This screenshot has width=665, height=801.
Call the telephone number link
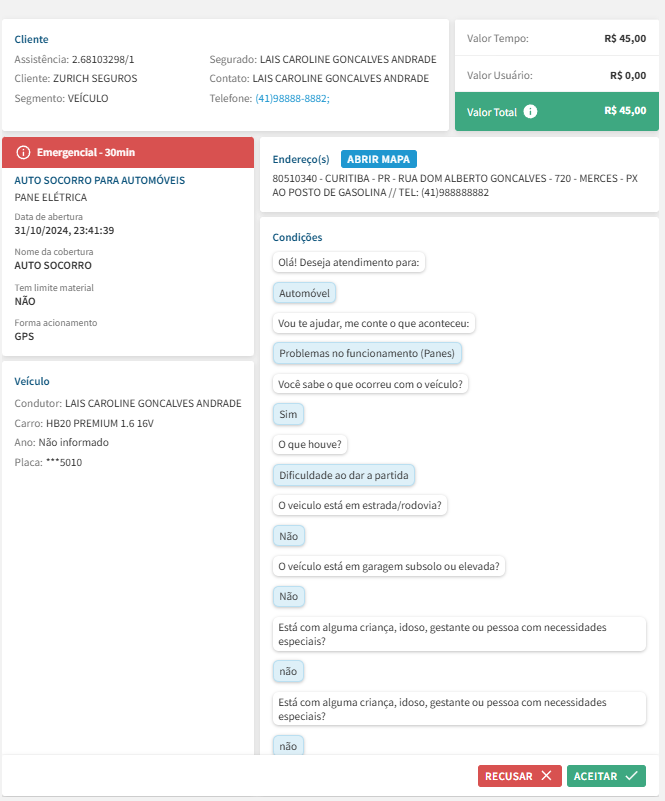tap(292, 98)
